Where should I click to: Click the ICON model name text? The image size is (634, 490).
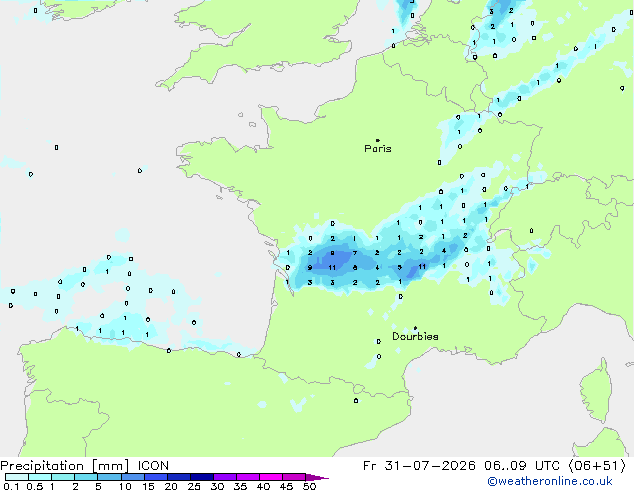pos(153,466)
